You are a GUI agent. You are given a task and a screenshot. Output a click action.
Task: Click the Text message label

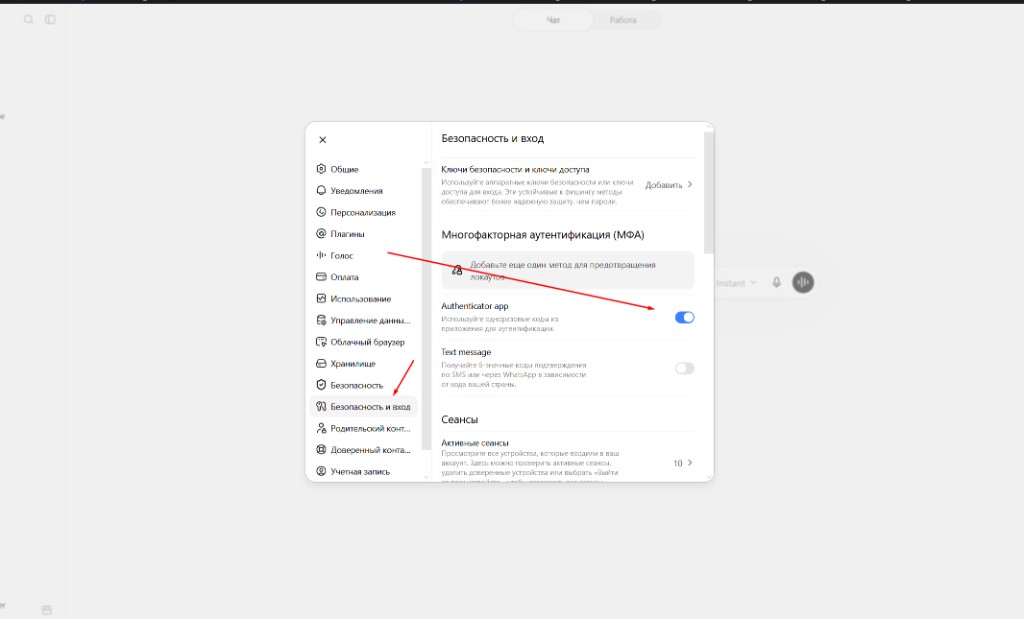pyautogui.click(x=466, y=352)
